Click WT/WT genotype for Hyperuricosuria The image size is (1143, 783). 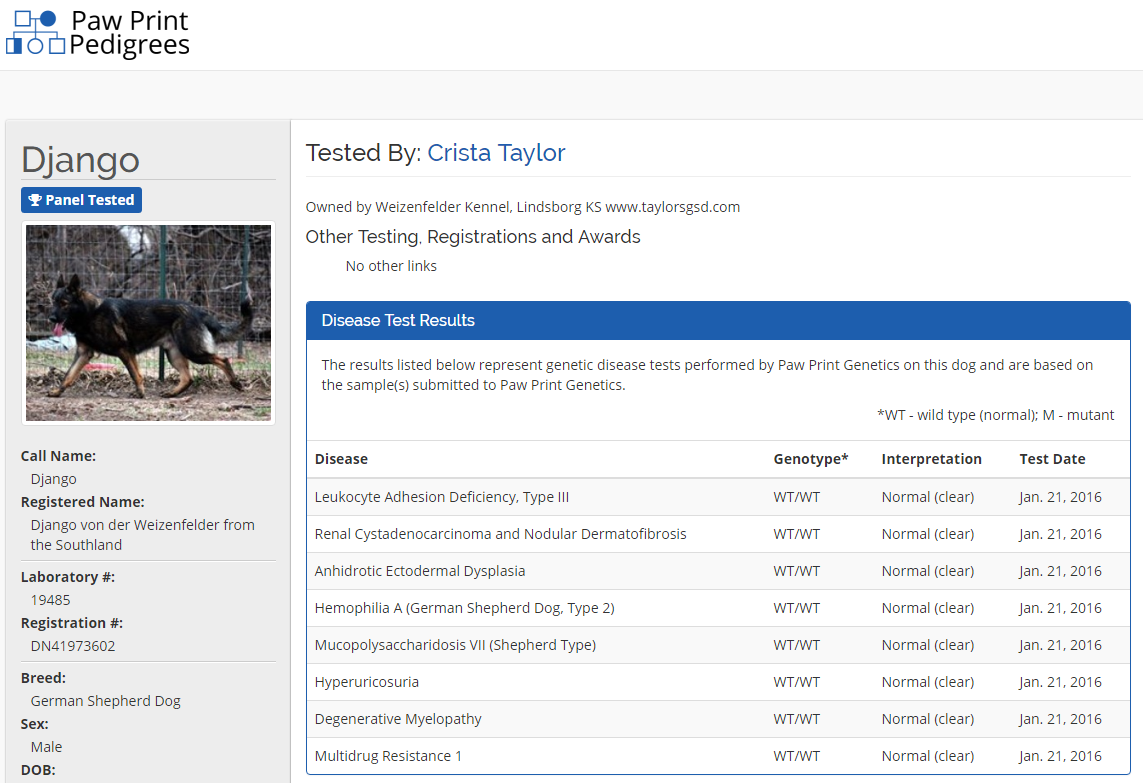click(797, 682)
